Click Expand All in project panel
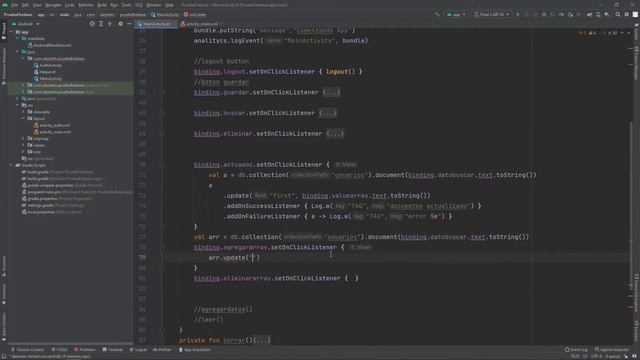Screen dimensions: 640x360 [101, 24]
